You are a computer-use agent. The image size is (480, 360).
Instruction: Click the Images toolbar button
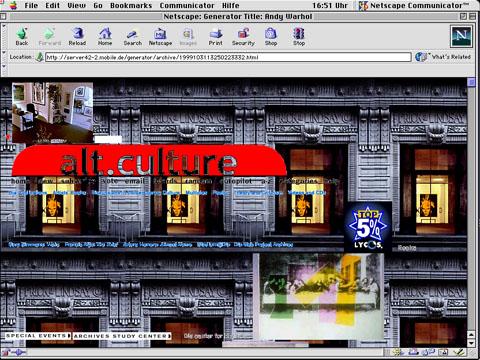pos(188,36)
